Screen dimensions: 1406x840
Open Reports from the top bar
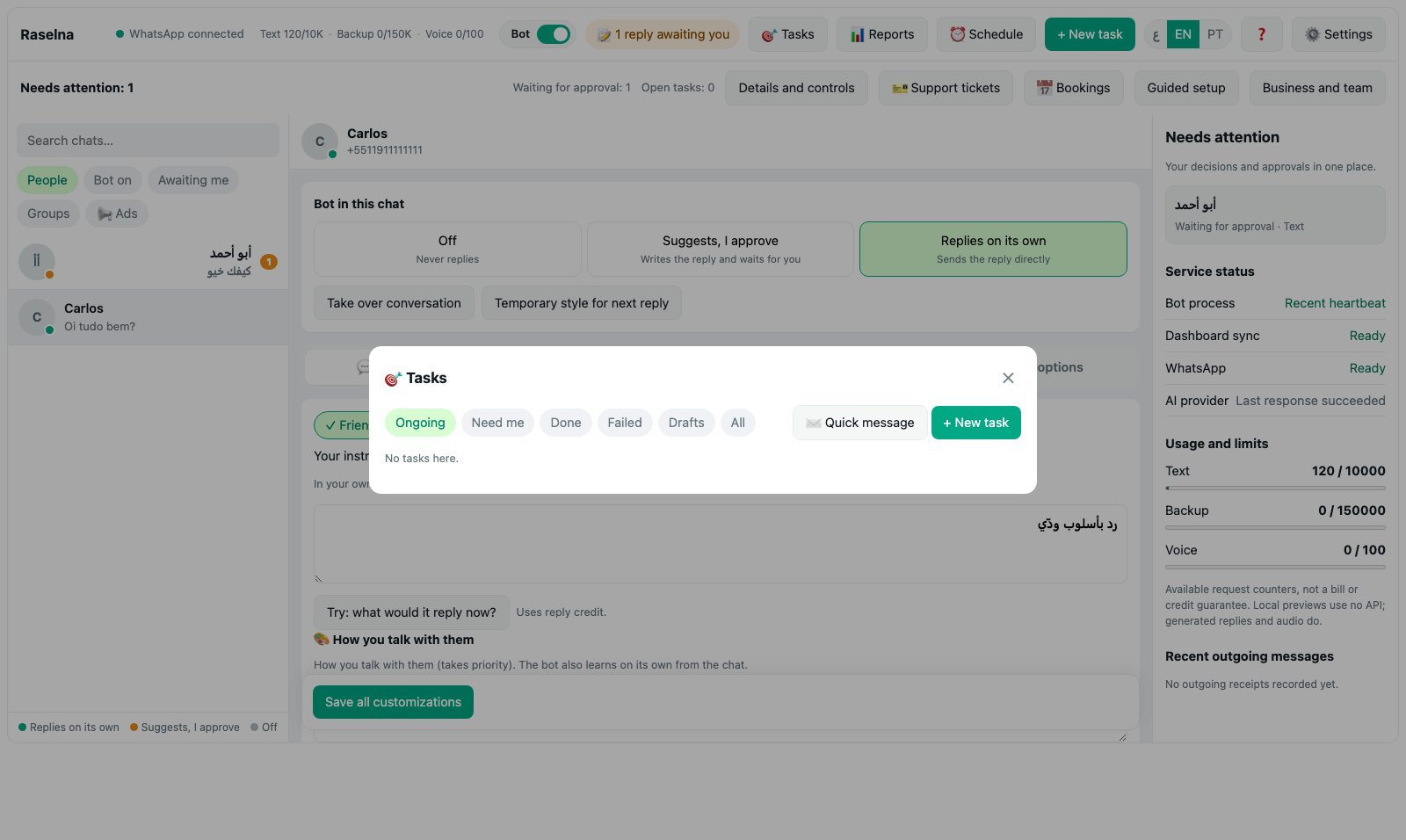point(882,34)
